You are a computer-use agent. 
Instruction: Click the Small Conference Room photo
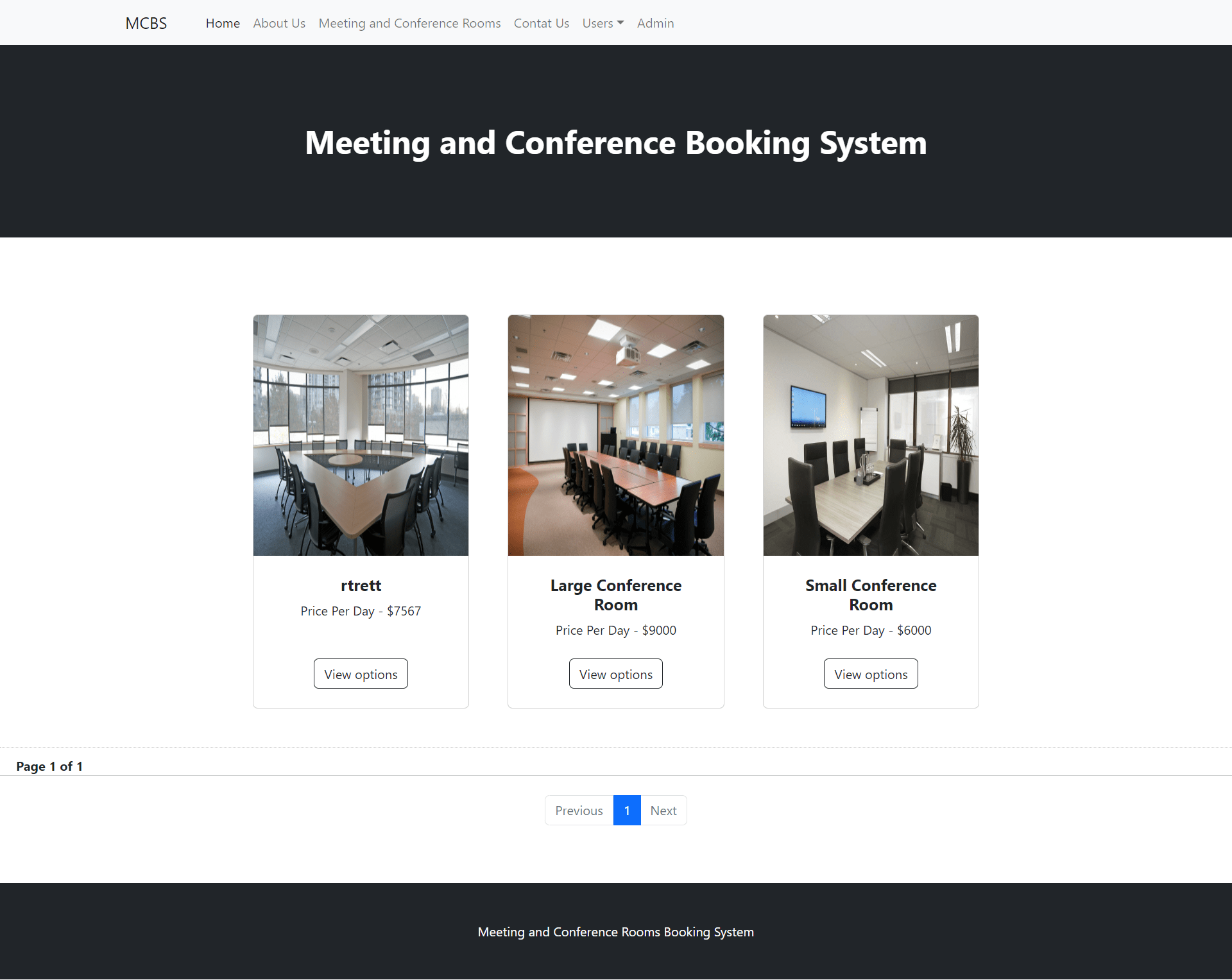pyautogui.click(x=870, y=434)
